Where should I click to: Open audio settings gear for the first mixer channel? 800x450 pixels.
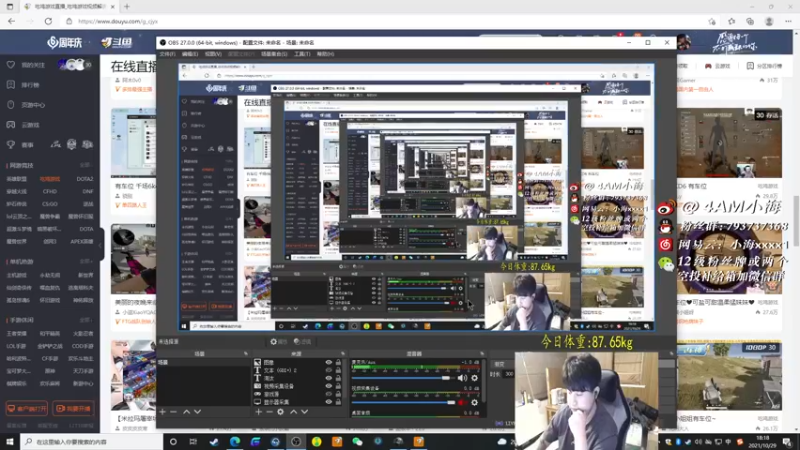[x=474, y=378]
